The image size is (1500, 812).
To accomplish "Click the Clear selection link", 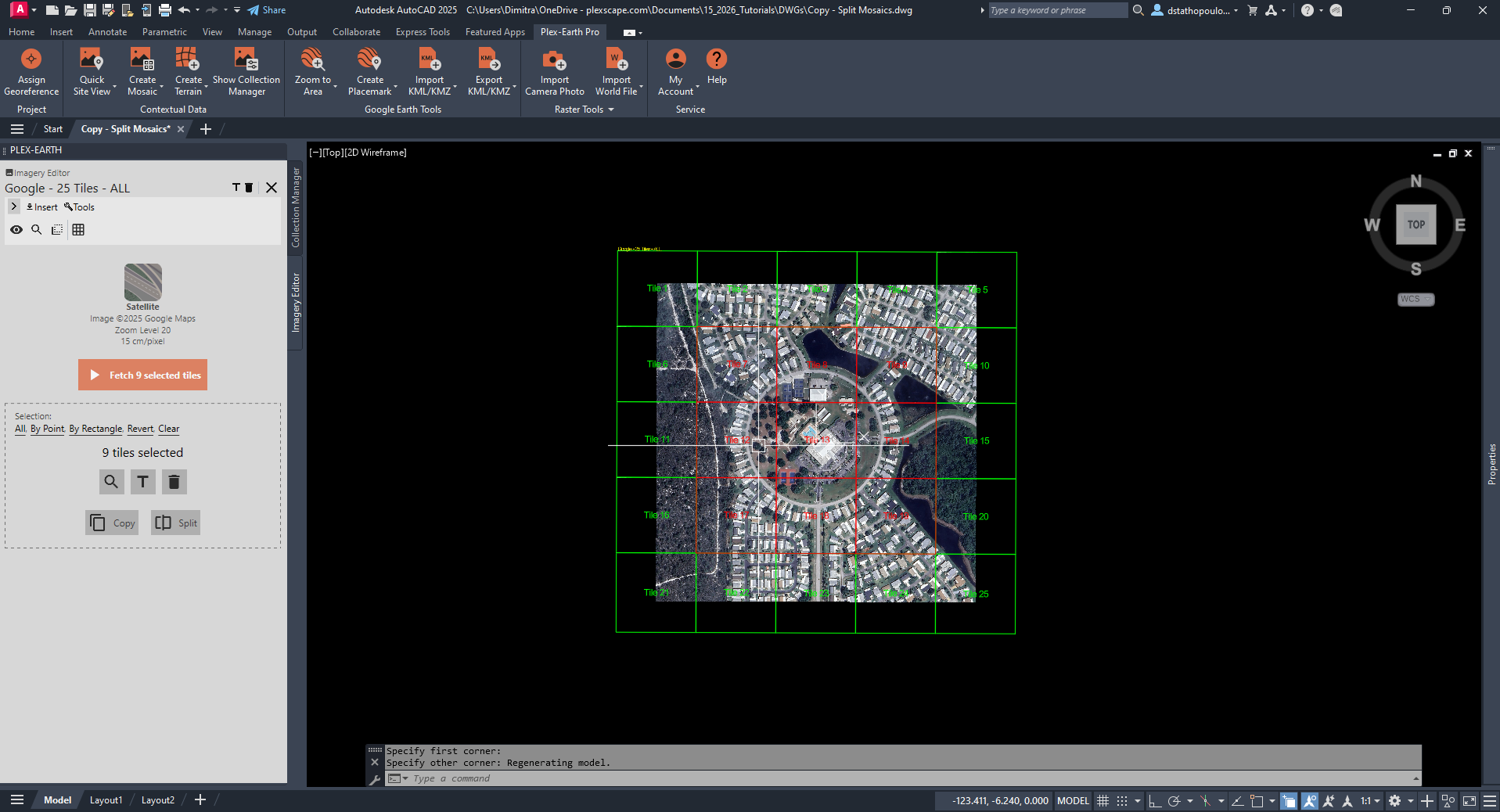I will click(168, 429).
